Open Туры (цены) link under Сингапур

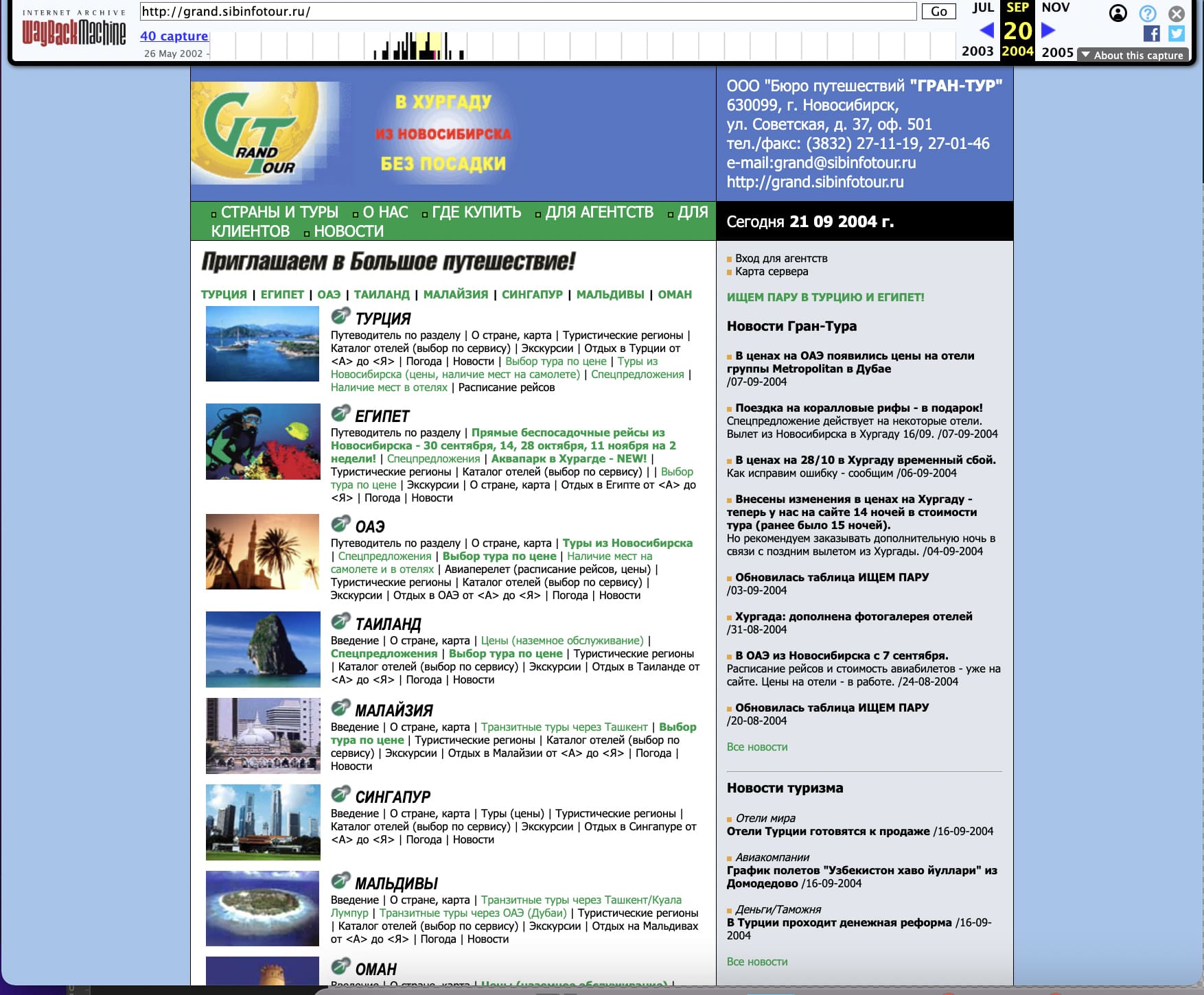pos(513,813)
